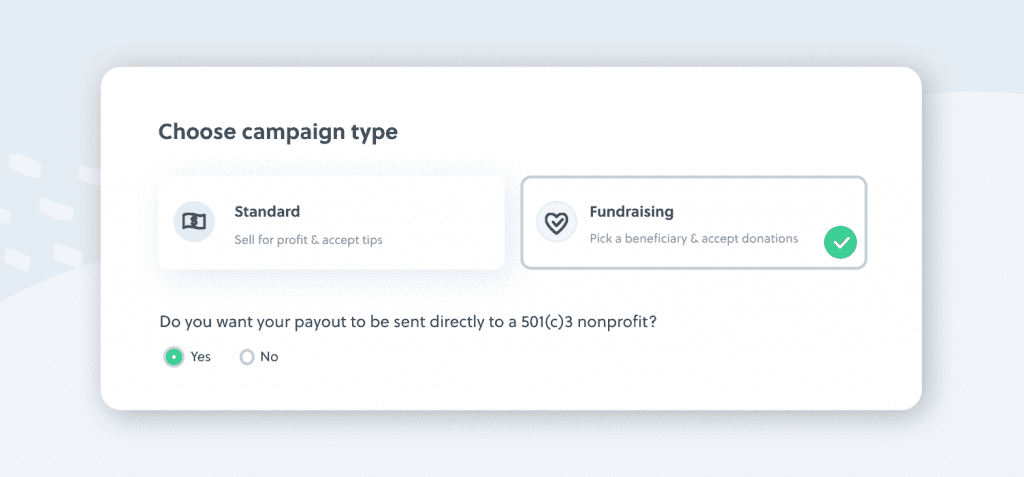The width and height of the screenshot is (1024, 477).
Task: Select the No radio button
Action: (x=247, y=357)
